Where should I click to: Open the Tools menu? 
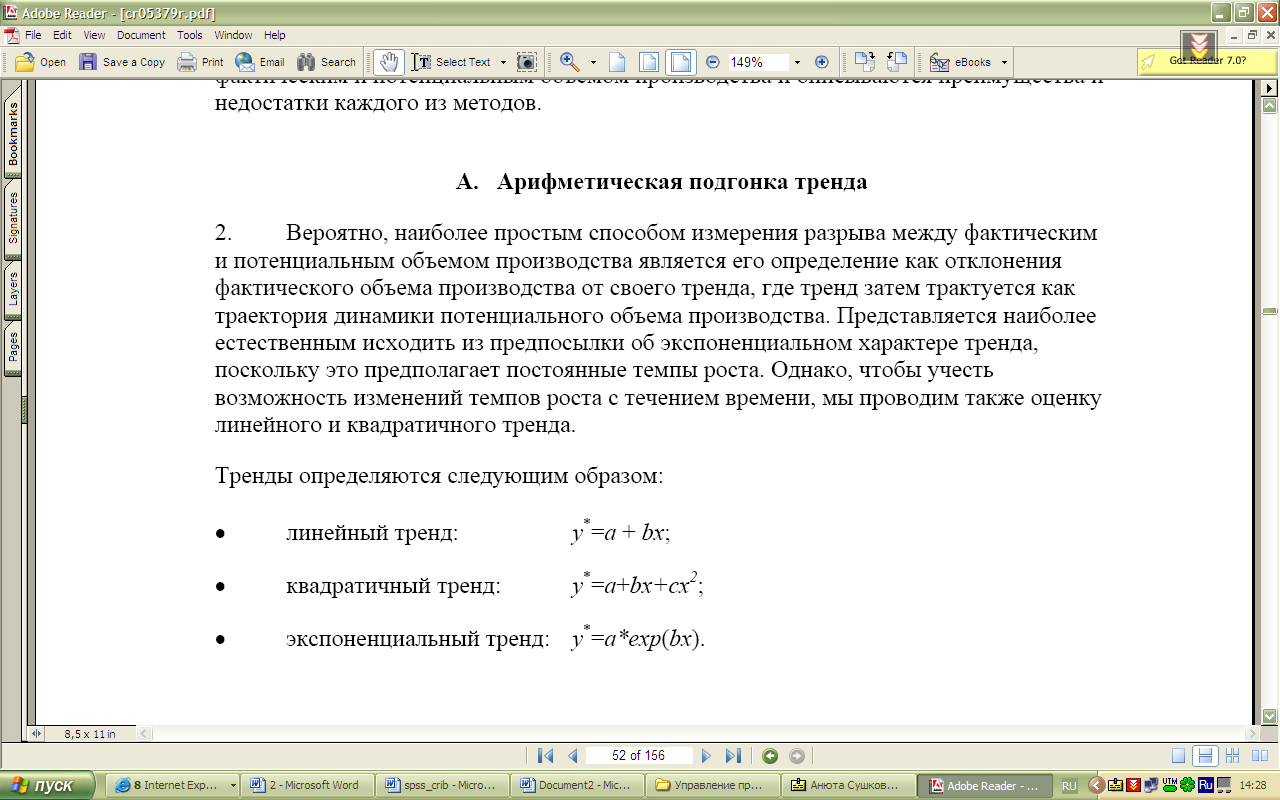(190, 35)
